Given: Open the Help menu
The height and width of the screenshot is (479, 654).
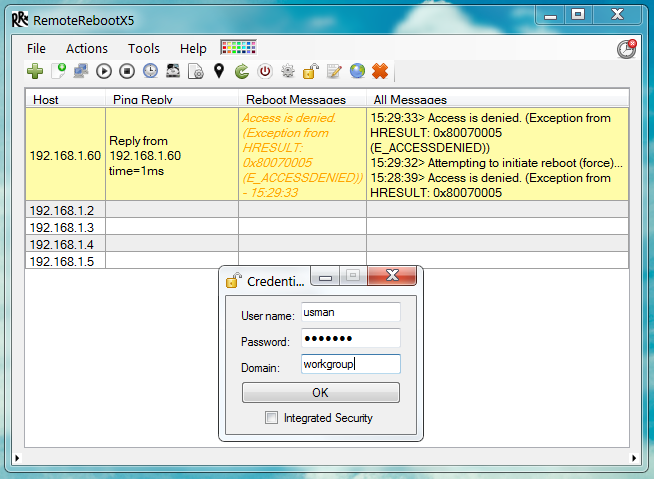Looking at the screenshot, I should [193, 48].
